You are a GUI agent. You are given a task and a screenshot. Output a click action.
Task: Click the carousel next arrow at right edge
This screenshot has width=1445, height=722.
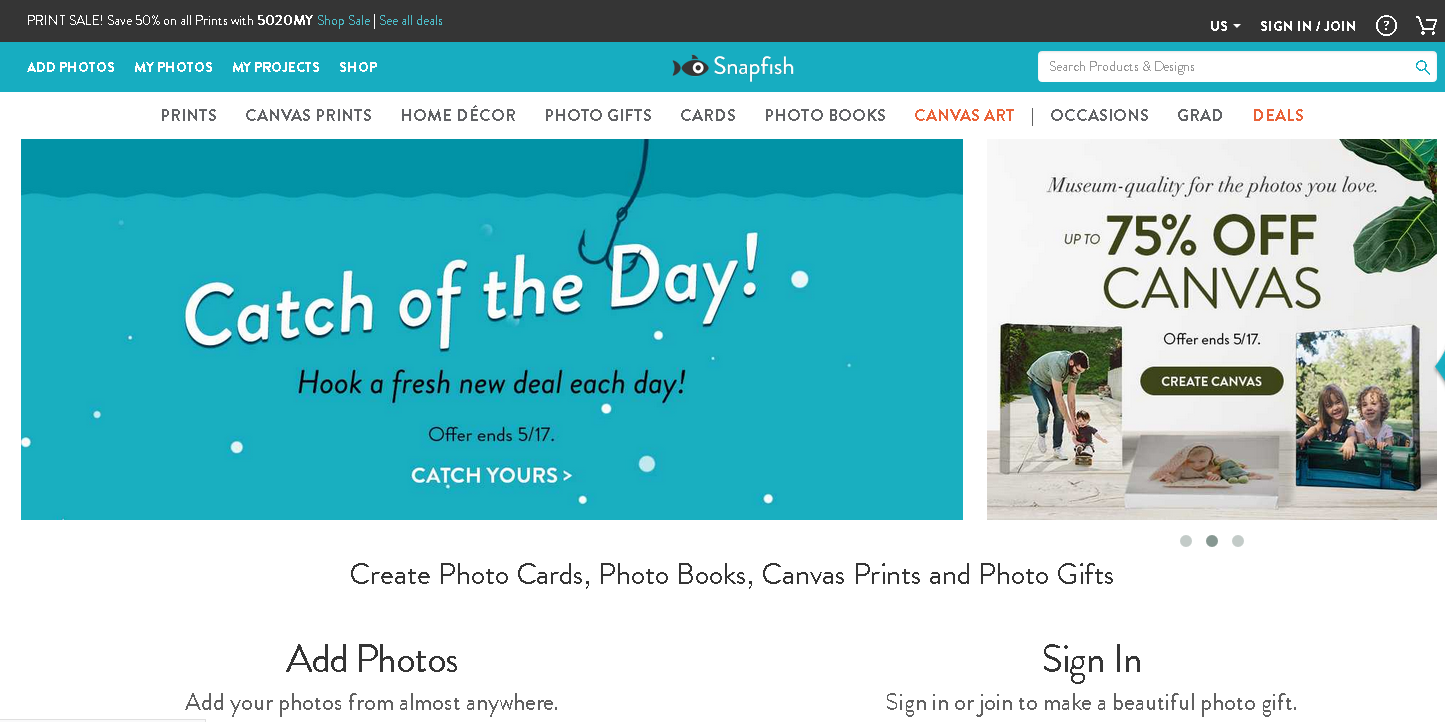[1439, 366]
